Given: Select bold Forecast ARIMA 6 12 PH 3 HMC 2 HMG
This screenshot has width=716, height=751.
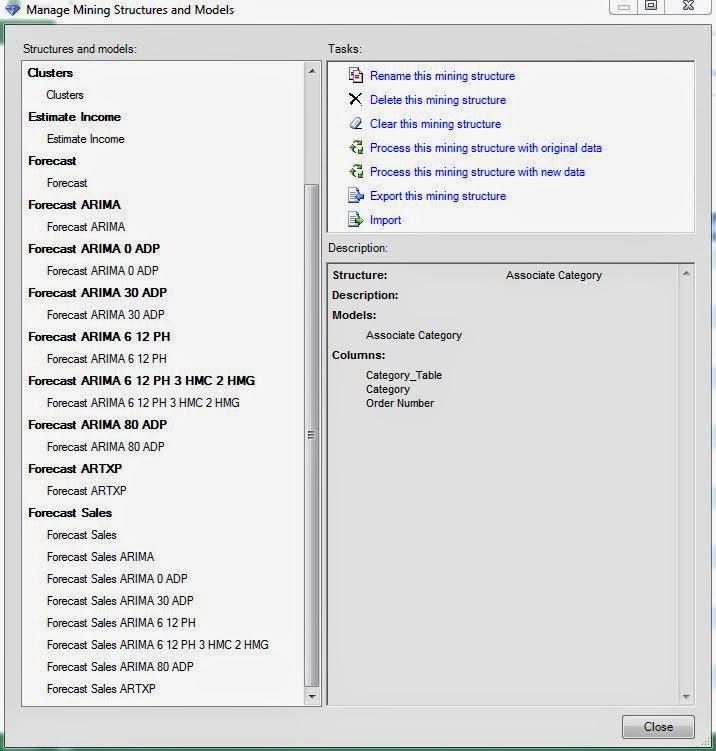Looking at the screenshot, I should (142, 381).
